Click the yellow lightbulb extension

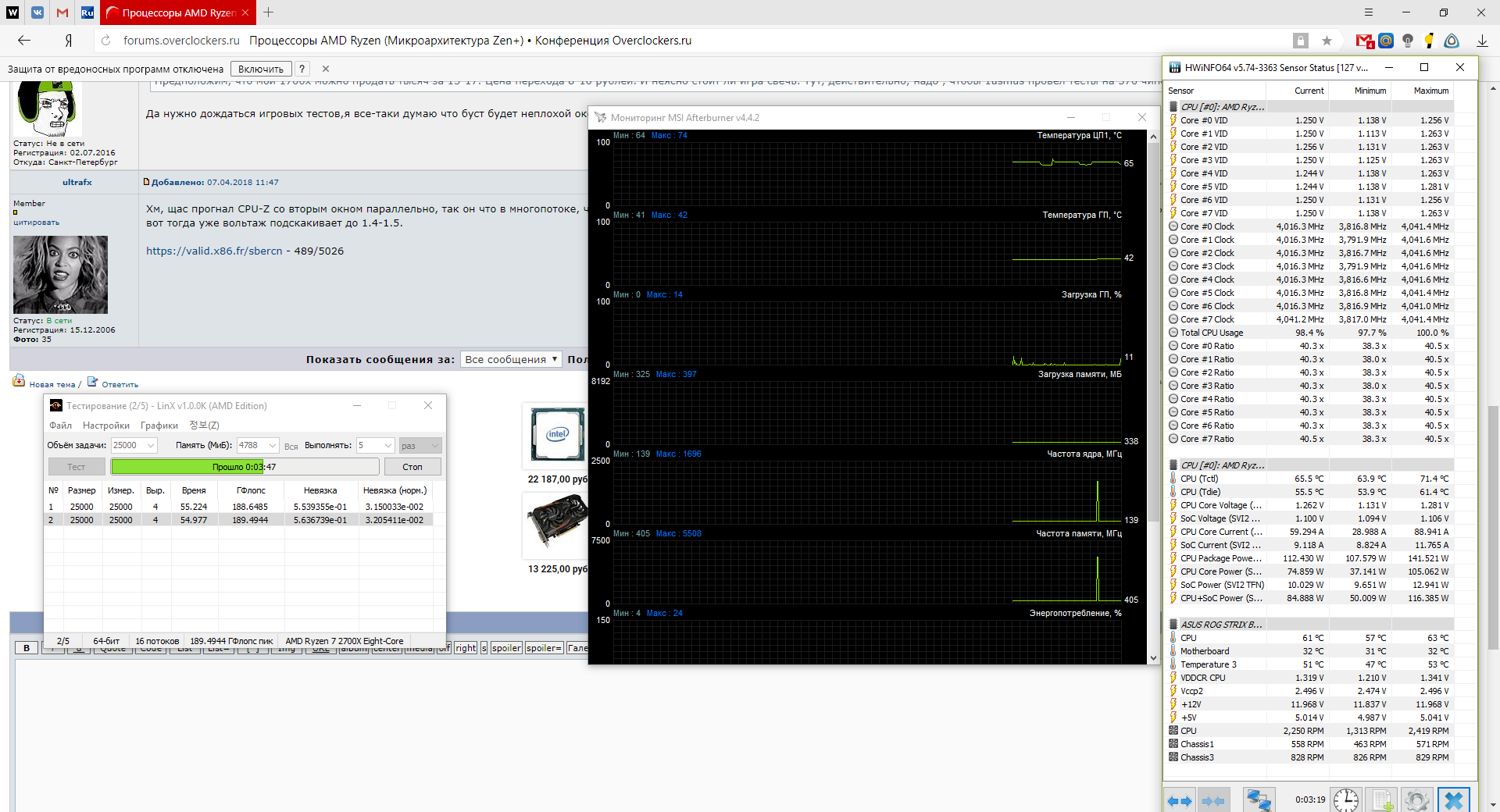pos(1429,41)
